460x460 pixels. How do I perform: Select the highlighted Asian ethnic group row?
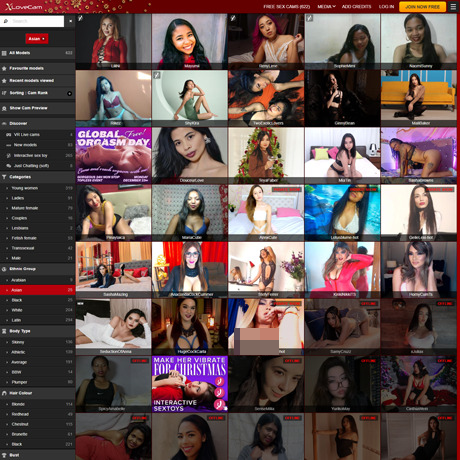pyautogui.click(x=37, y=290)
